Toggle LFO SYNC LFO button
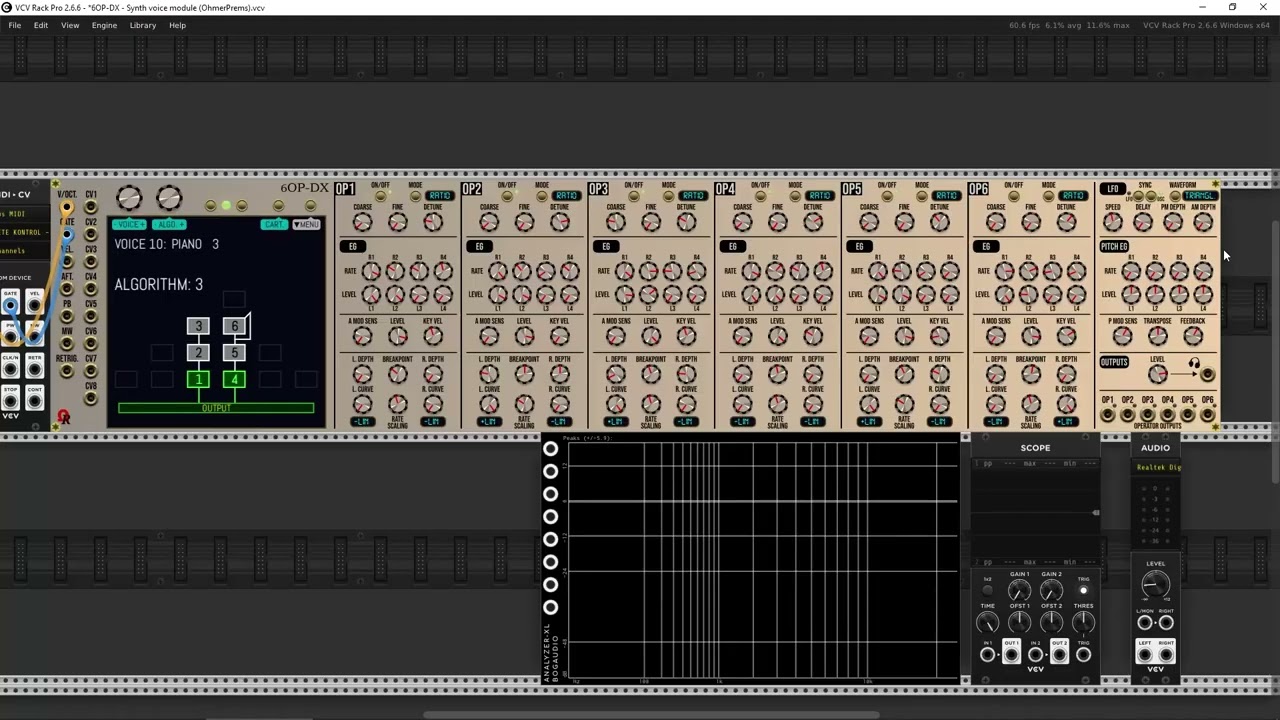 pyautogui.click(x=1140, y=196)
